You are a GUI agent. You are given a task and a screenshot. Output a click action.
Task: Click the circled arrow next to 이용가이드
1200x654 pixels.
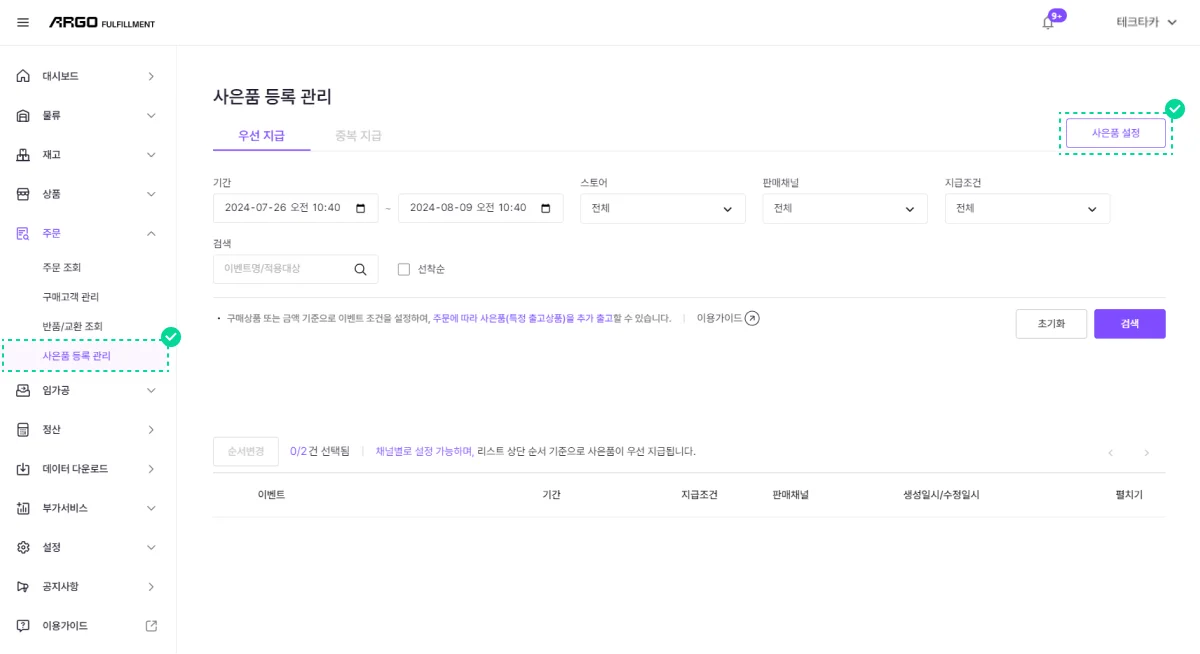click(751, 317)
